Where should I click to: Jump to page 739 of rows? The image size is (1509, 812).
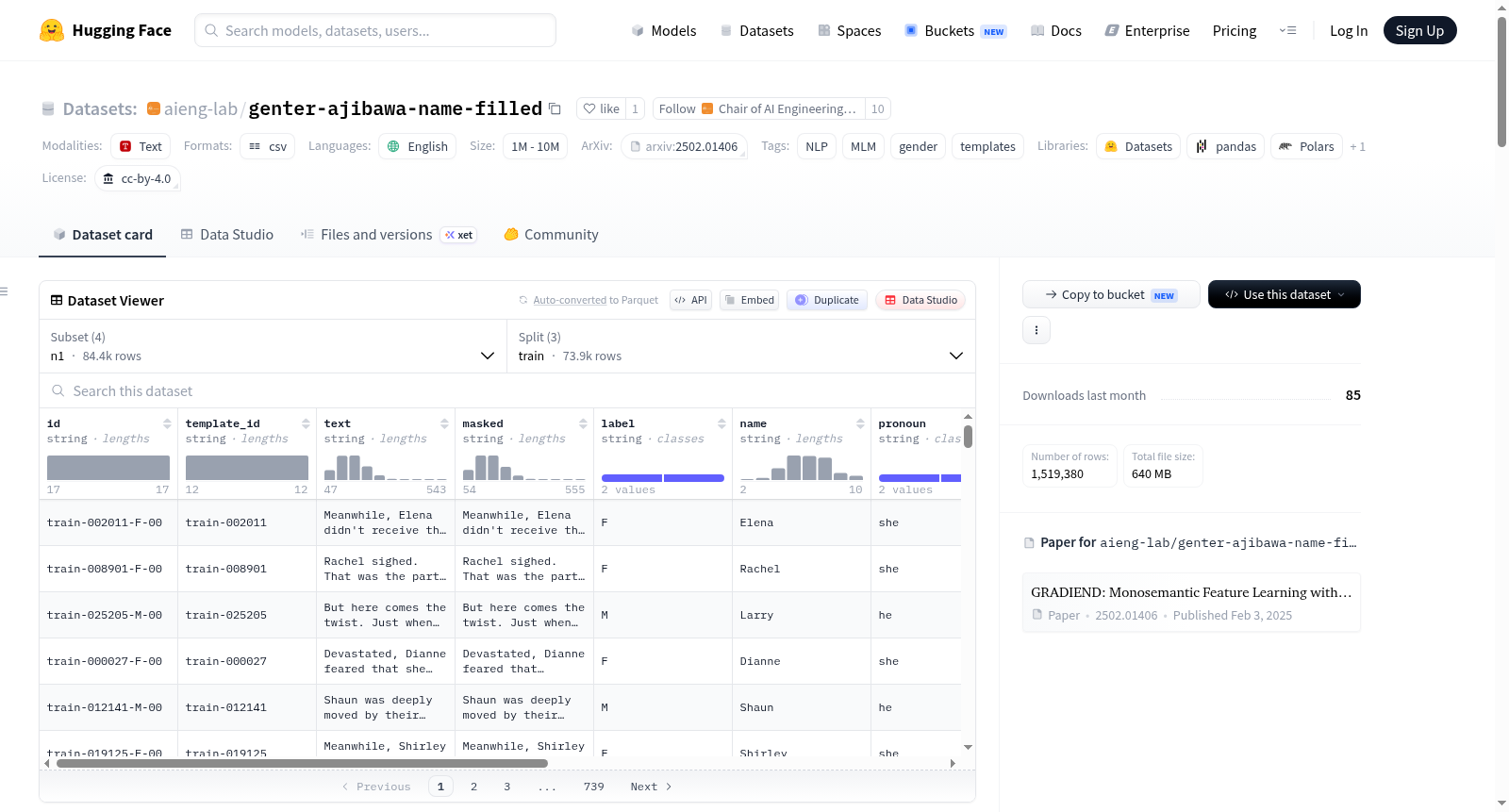pos(594,787)
